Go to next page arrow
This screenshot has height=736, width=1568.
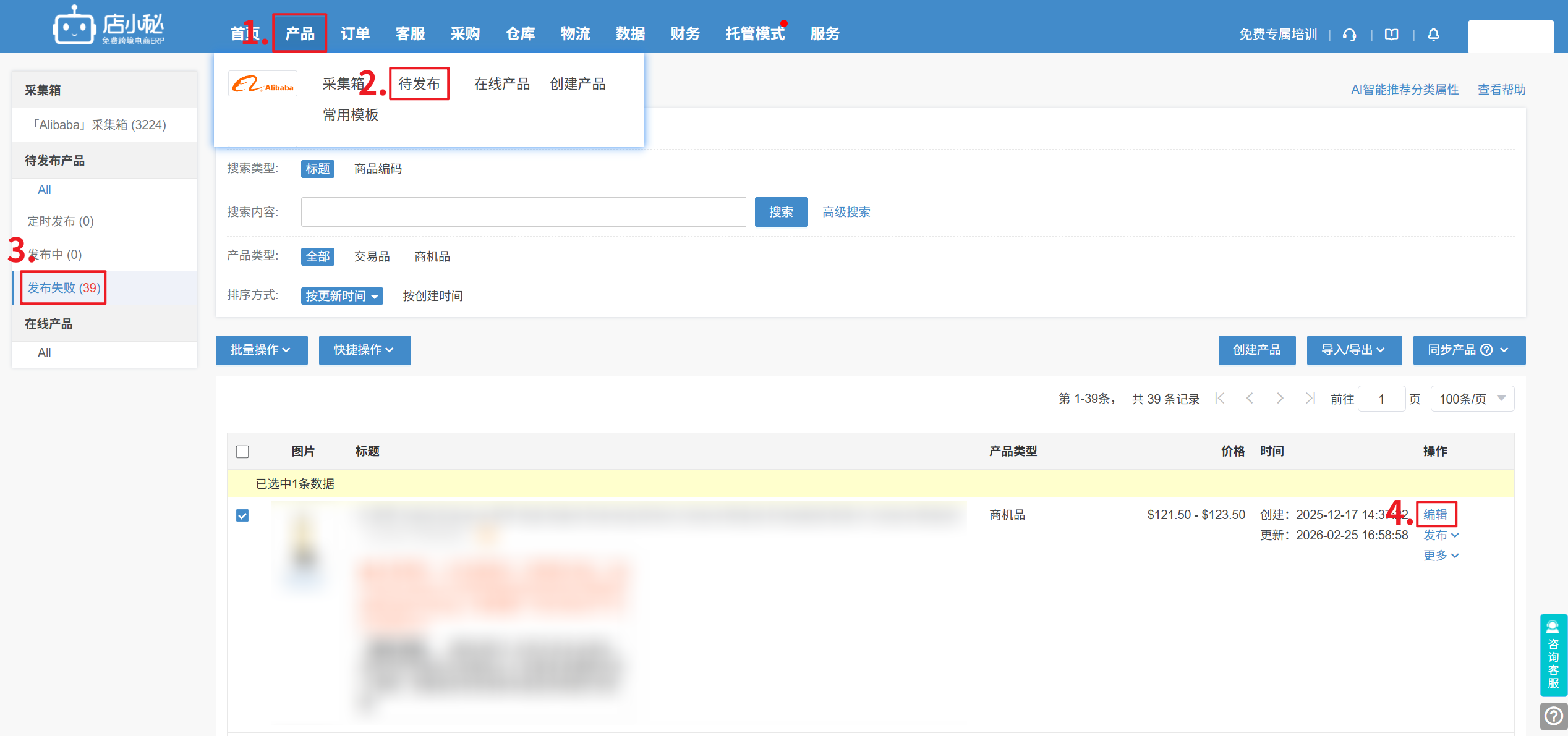(x=1280, y=399)
